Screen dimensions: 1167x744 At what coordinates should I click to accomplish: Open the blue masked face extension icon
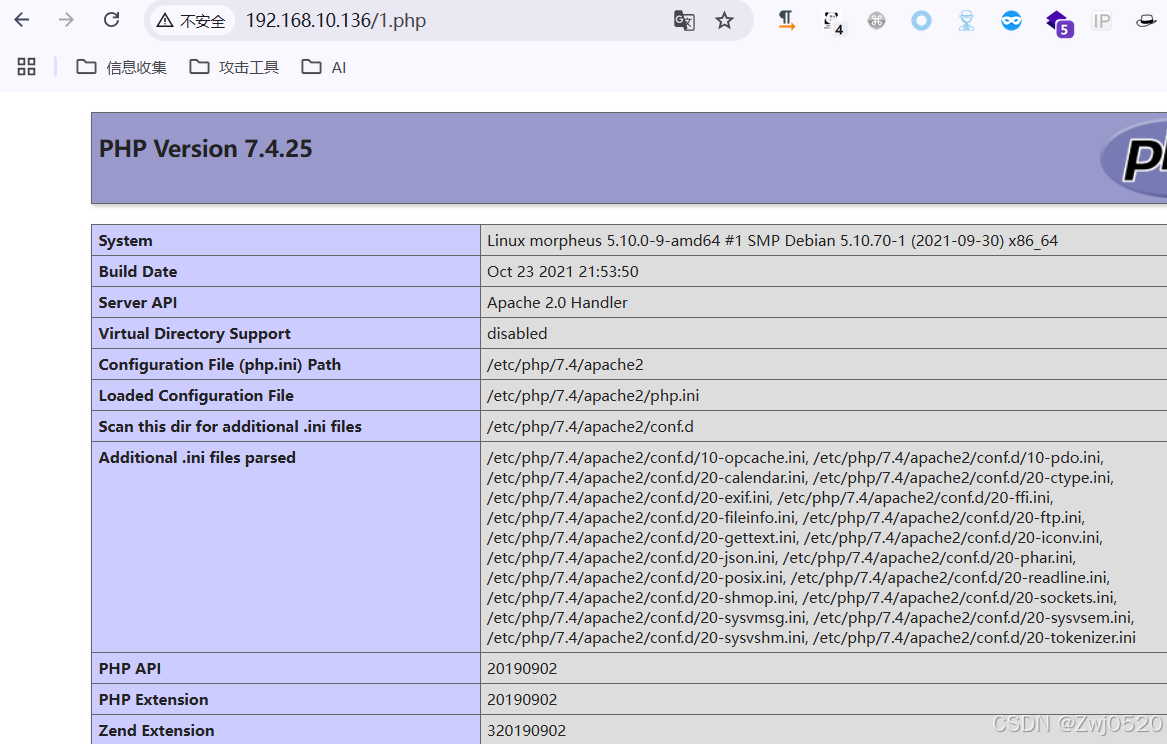click(1011, 21)
